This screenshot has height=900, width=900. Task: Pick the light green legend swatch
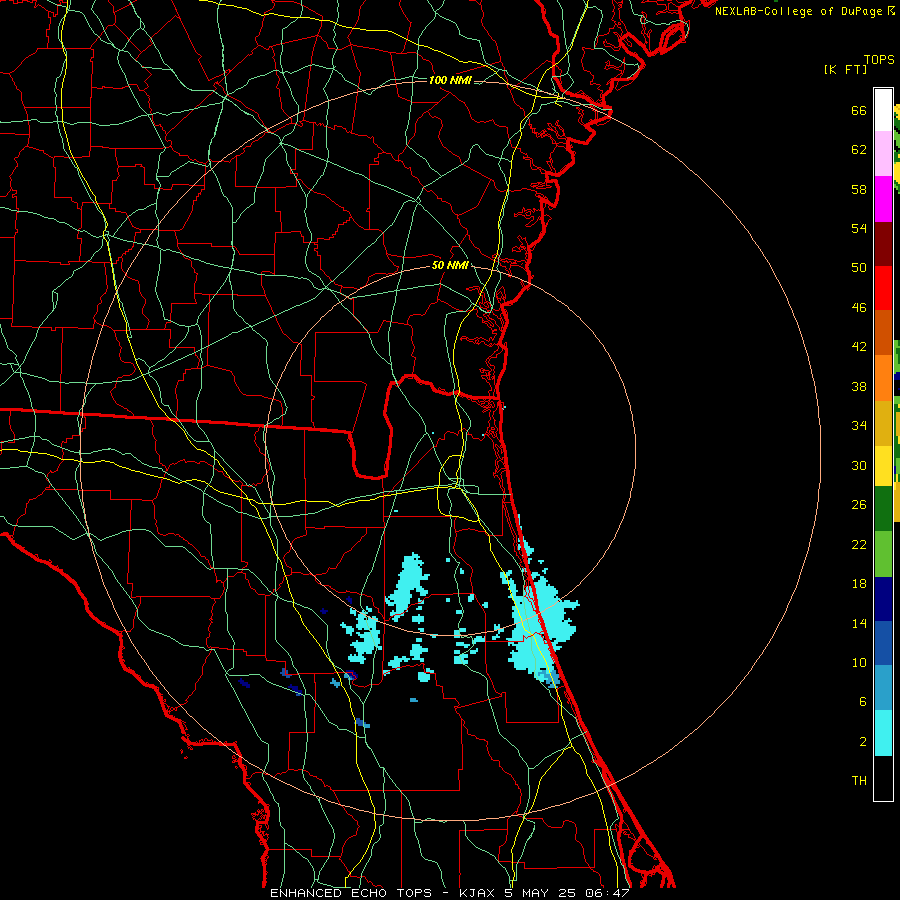point(883,554)
